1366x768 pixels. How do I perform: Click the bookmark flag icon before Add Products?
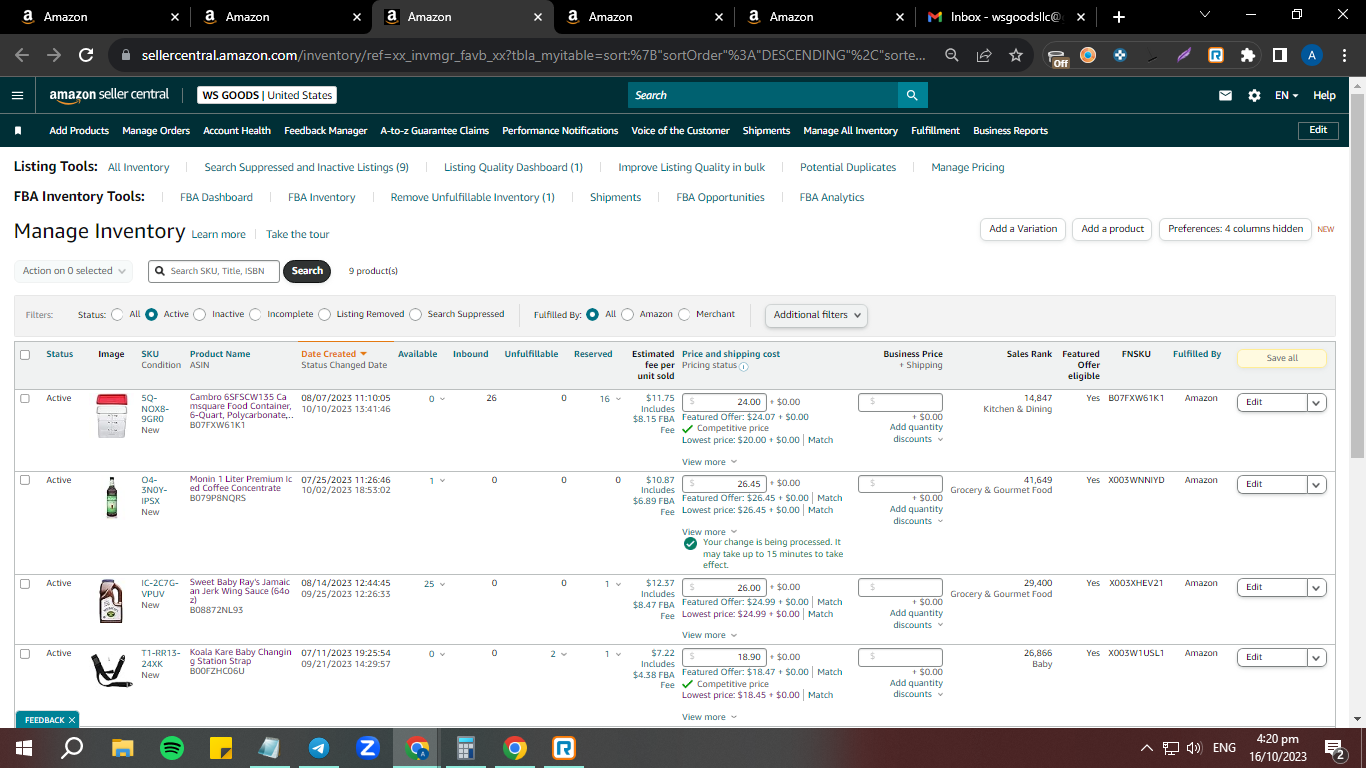point(18,131)
